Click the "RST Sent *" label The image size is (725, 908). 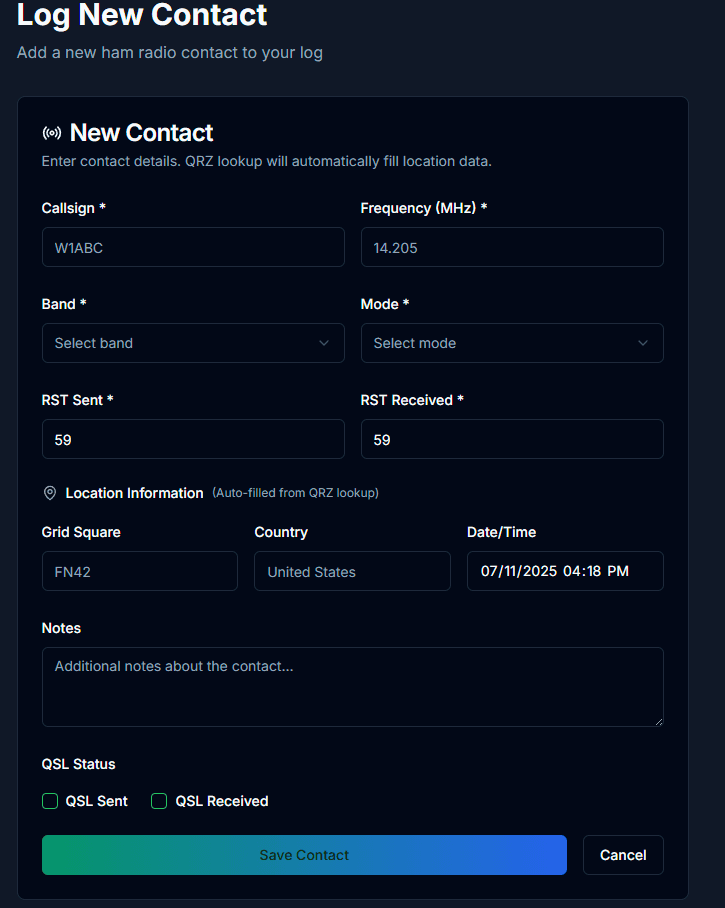point(78,400)
